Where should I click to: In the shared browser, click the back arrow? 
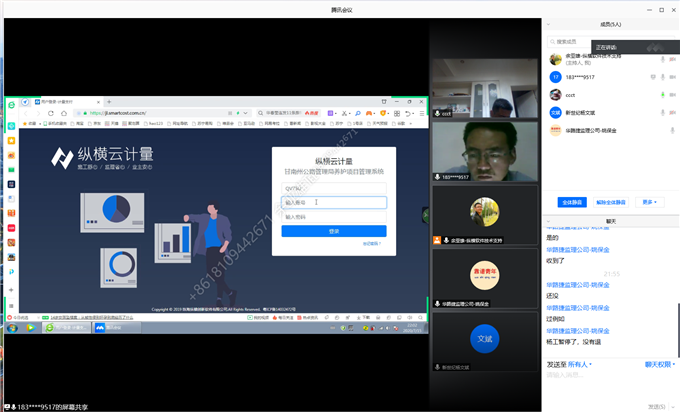coord(26,113)
